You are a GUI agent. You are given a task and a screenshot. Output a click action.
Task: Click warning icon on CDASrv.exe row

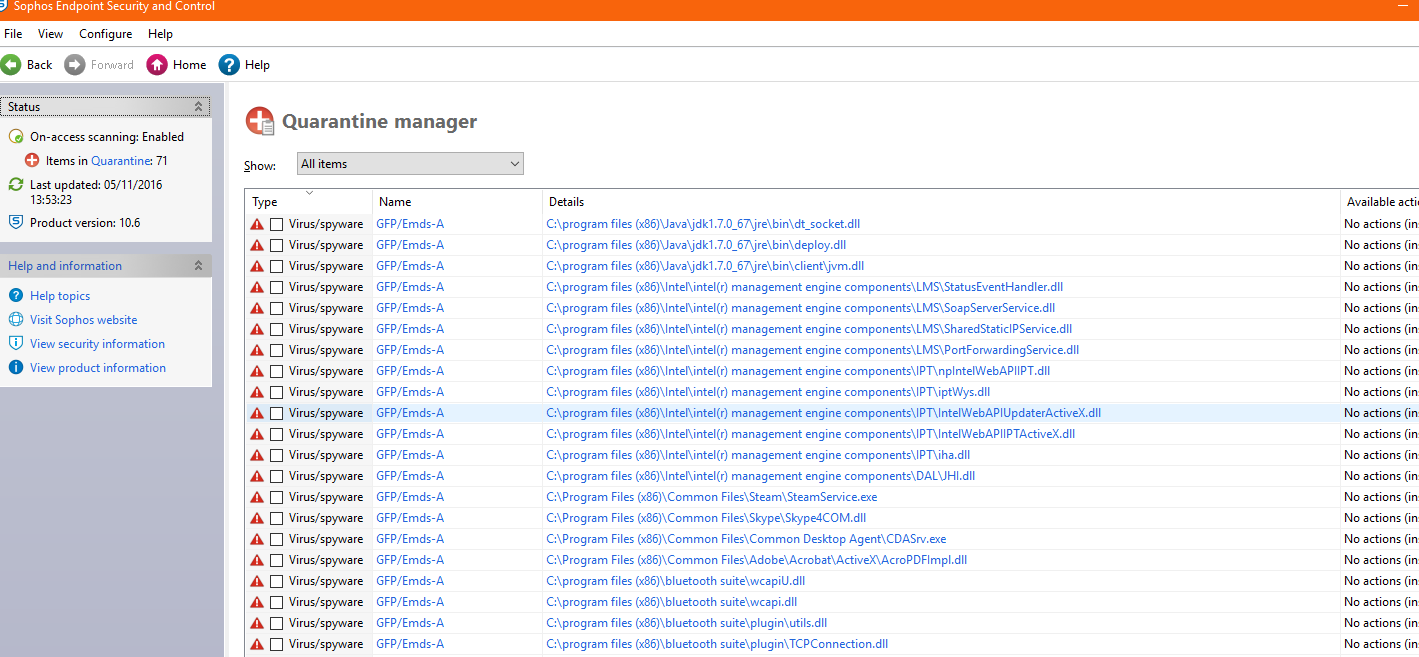[257, 539]
